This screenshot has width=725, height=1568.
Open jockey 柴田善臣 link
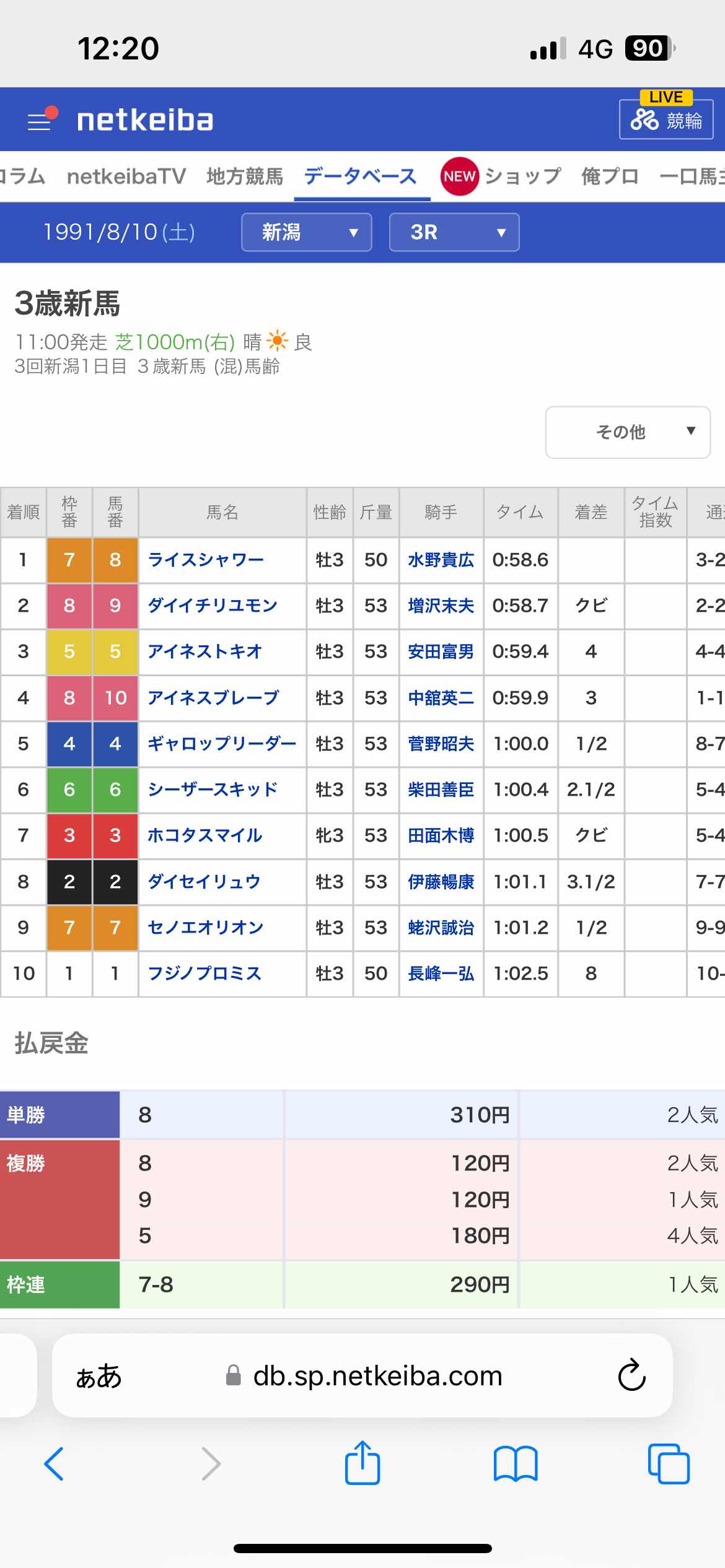pyautogui.click(x=441, y=790)
